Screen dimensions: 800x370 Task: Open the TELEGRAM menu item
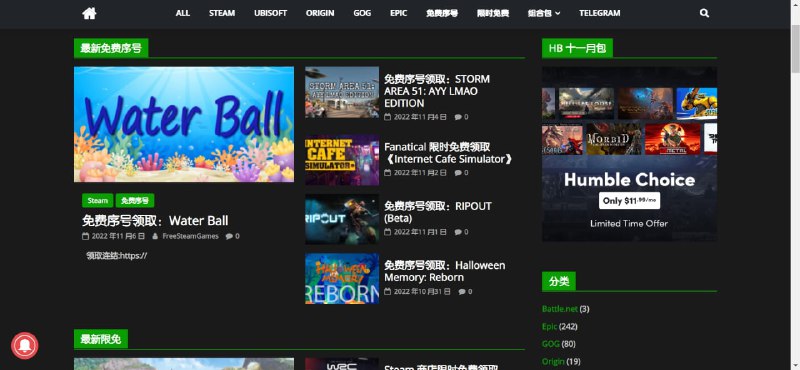599,13
